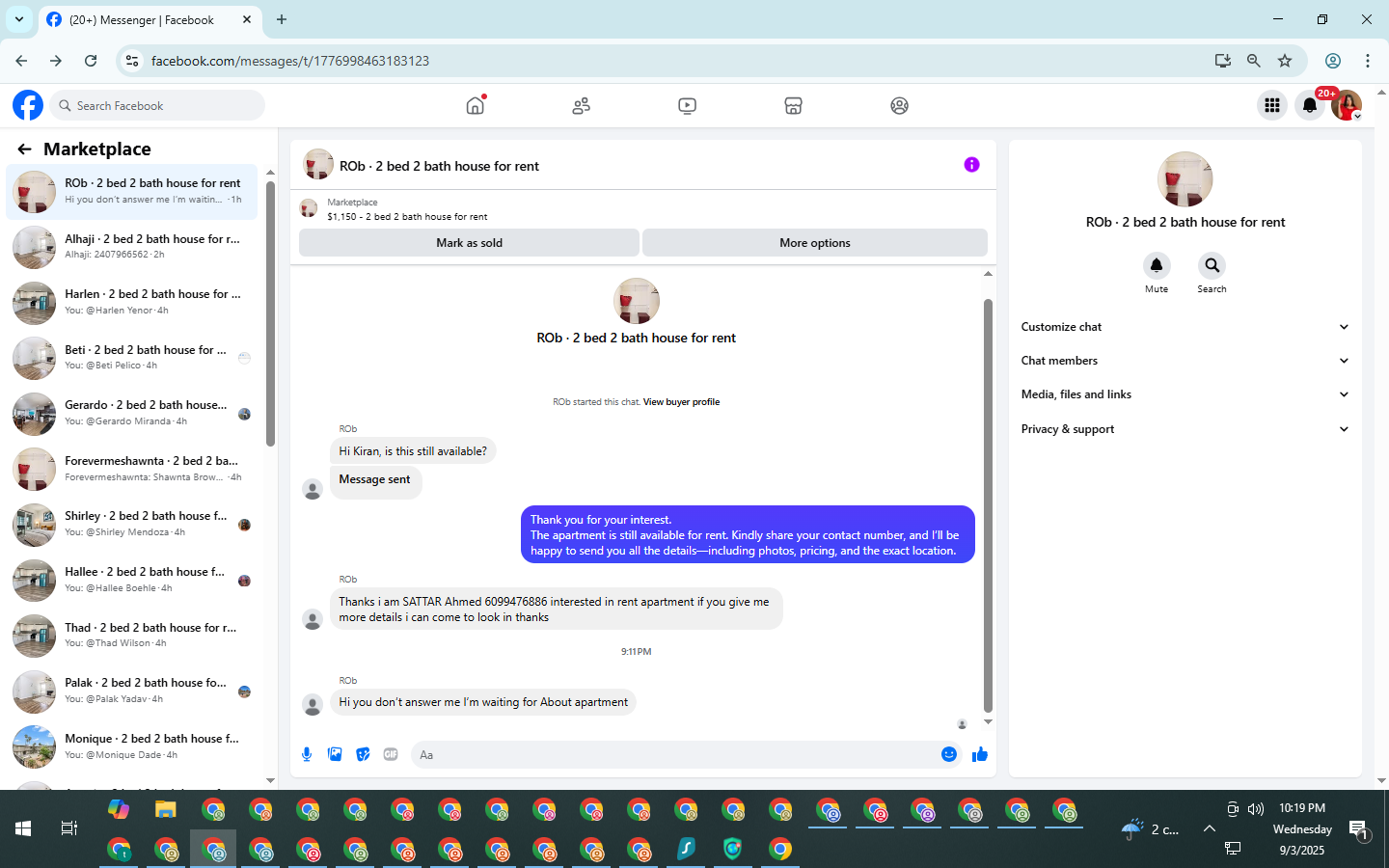Choose a GIF icon in composer
This screenshot has height=868, width=1389.
(391, 754)
